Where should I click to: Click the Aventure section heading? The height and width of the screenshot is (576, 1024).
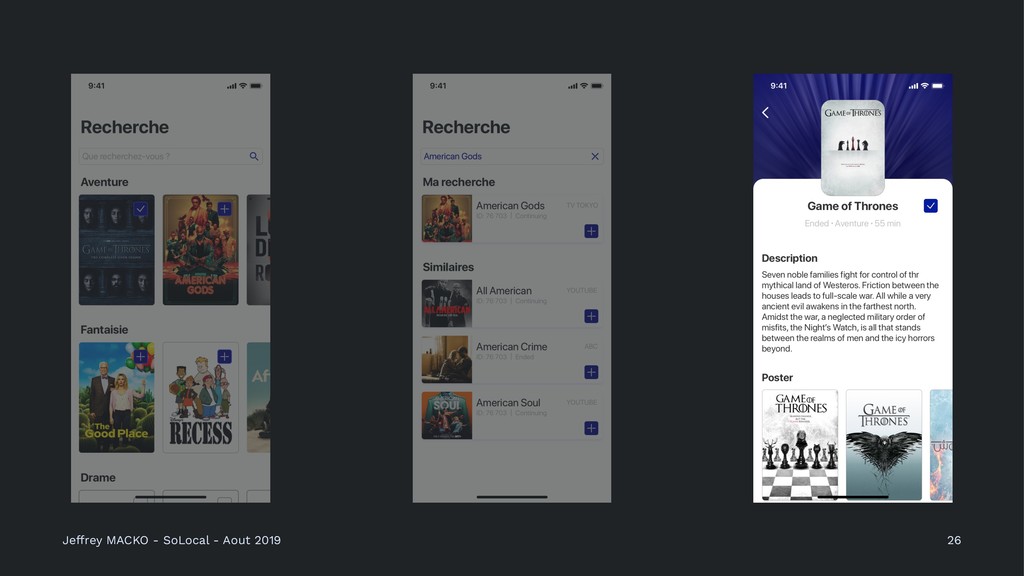click(x=104, y=182)
